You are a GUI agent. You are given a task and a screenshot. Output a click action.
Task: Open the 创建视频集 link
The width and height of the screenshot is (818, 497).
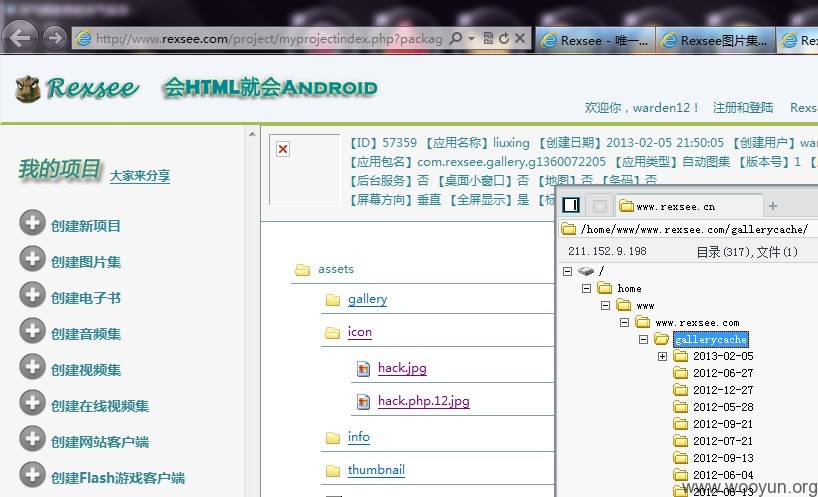click(x=86, y=370)
